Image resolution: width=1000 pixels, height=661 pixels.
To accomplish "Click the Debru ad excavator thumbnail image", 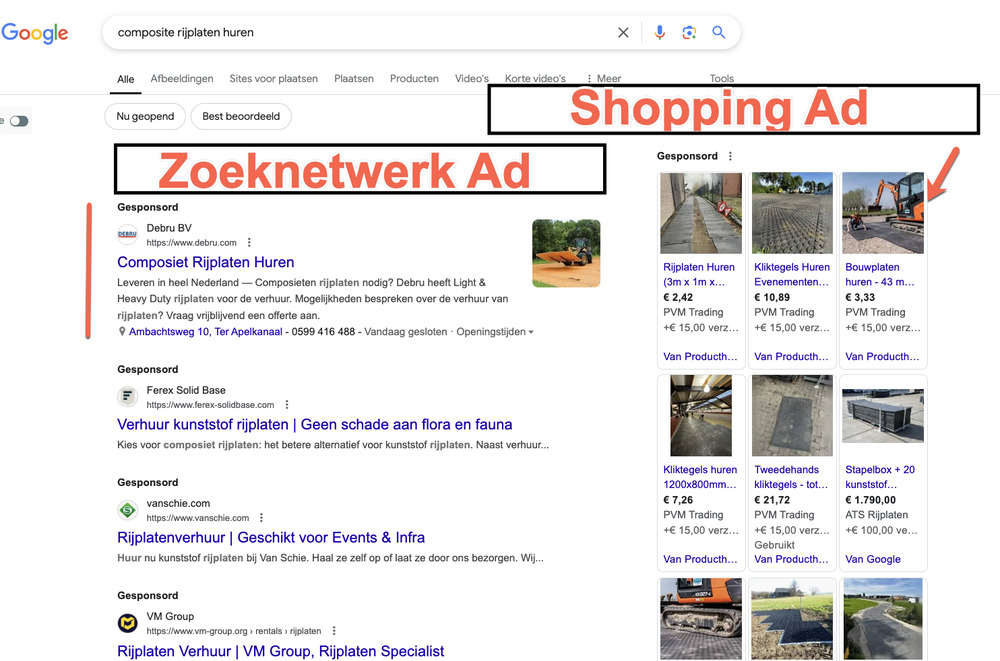I will pyautogui.click(x=566, y=253).
